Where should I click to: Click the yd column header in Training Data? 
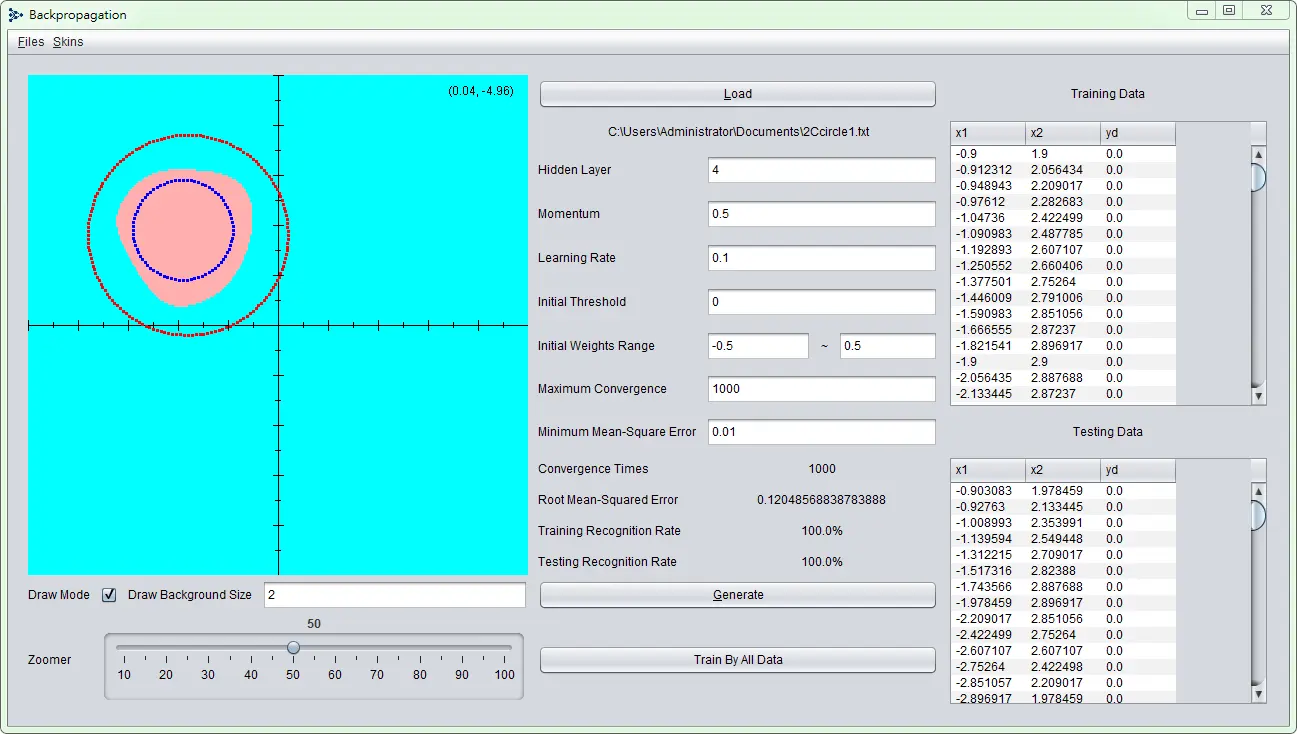pos(1138,134)
